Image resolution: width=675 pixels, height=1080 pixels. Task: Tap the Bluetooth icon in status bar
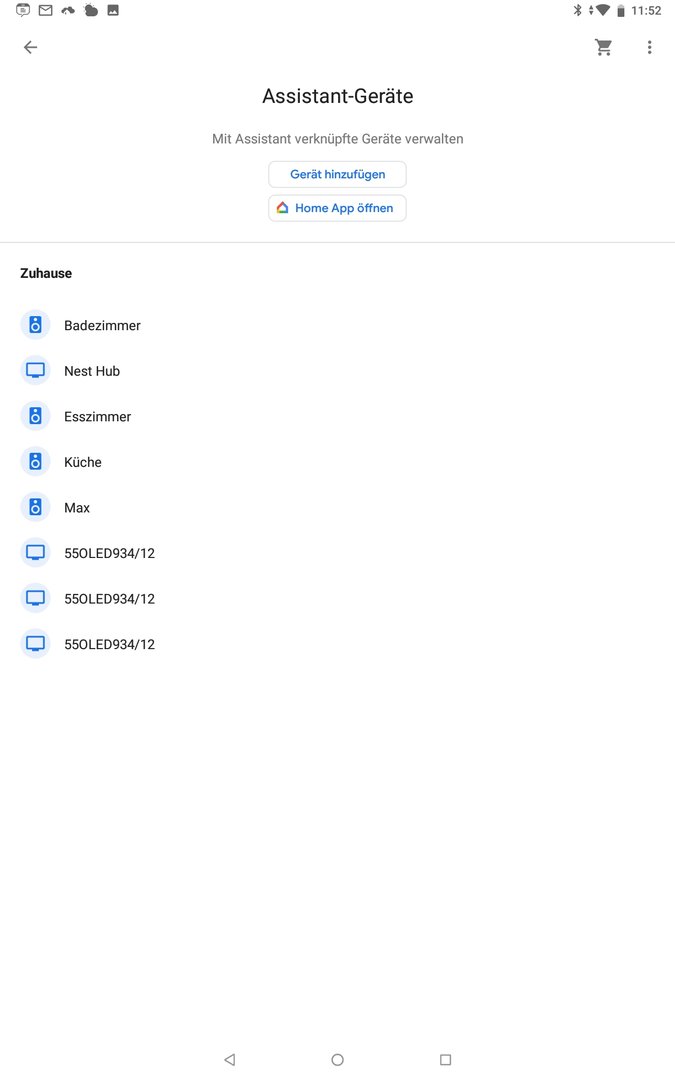tap(577, 10)
